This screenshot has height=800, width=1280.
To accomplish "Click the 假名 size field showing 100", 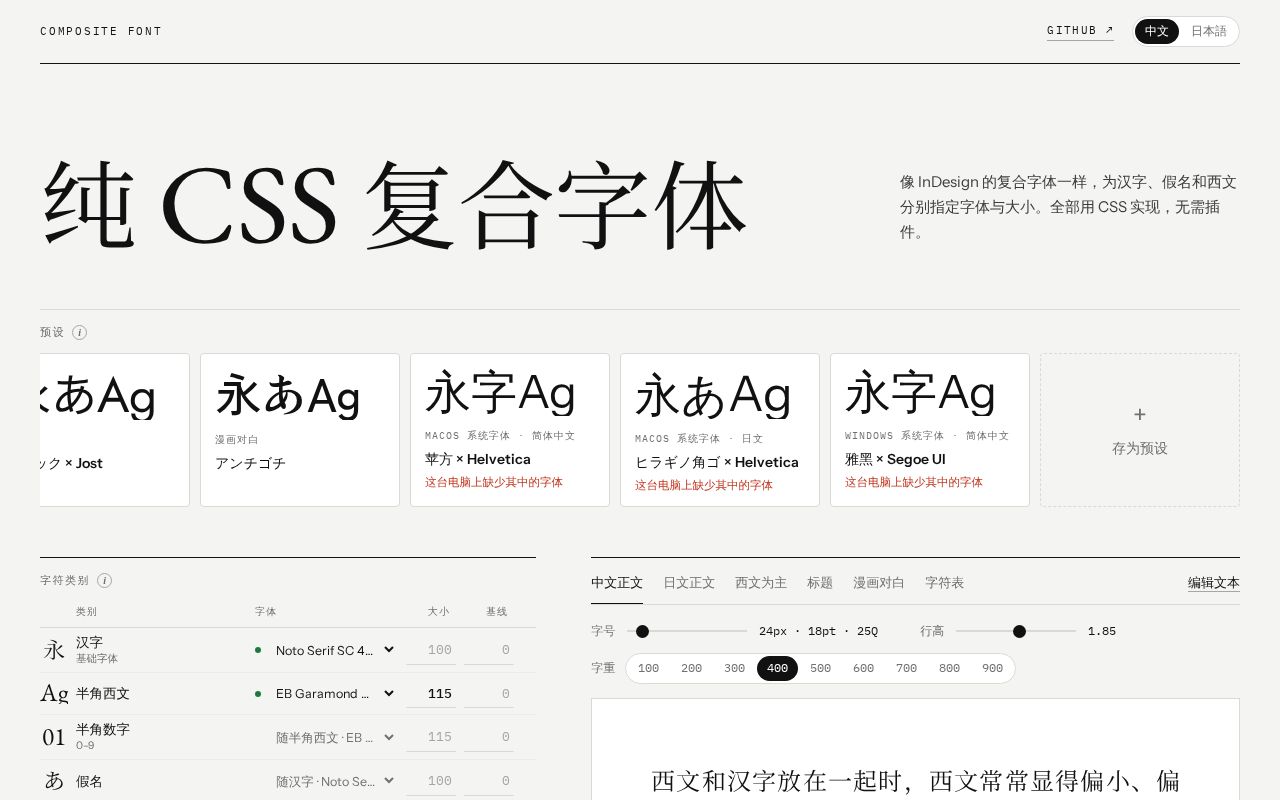I will coord(431,781).
